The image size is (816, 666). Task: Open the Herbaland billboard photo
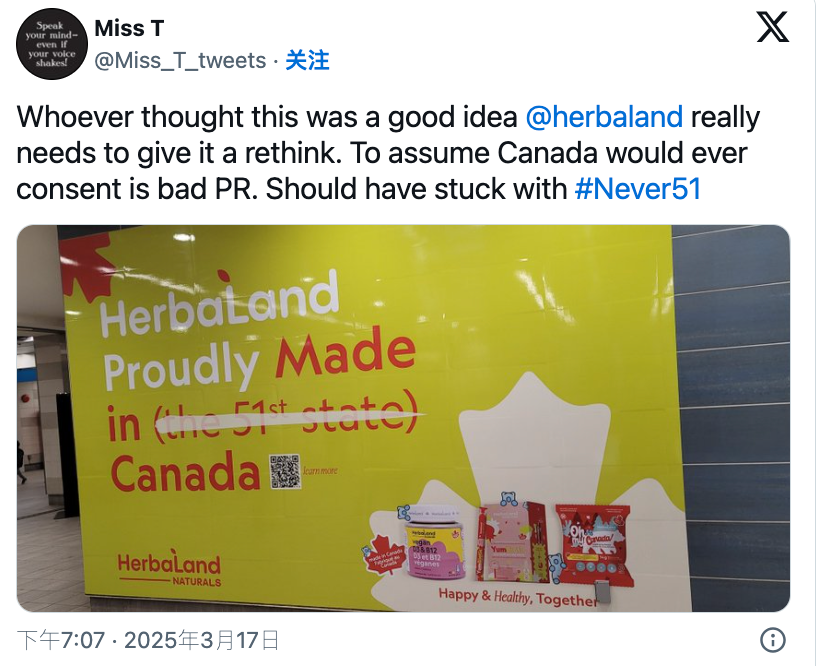(x=403, y=418)
